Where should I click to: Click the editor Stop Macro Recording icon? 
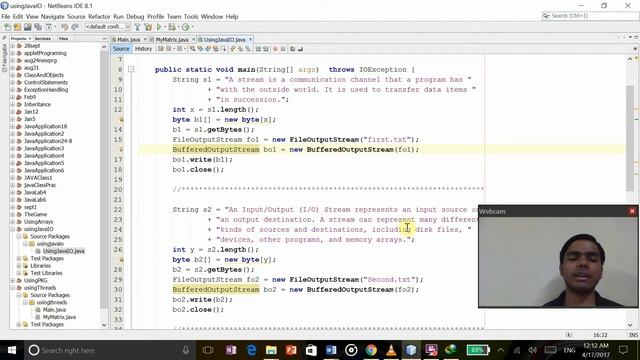[283, 49]
